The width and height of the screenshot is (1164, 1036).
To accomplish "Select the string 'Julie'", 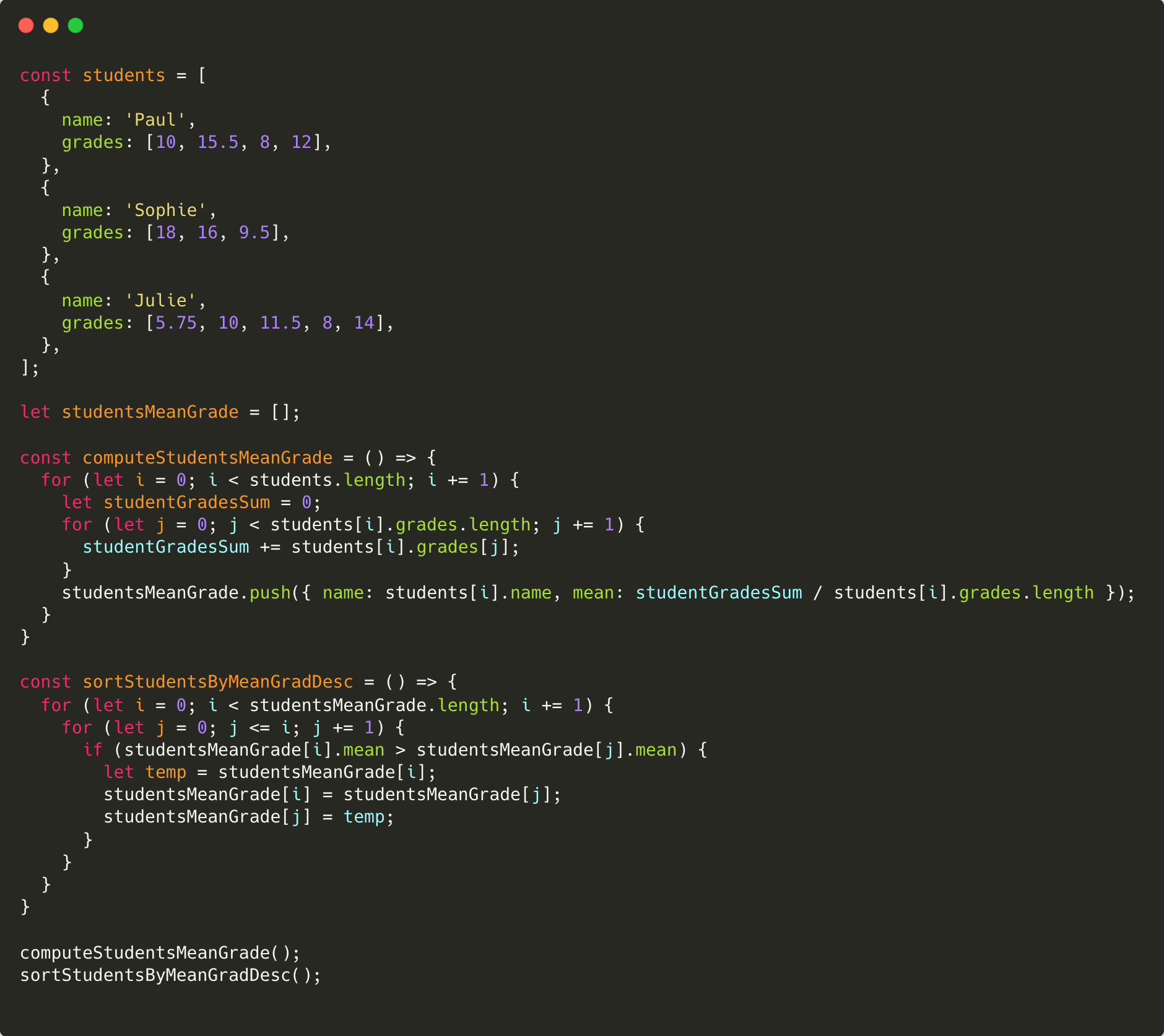I will point(160,301).
